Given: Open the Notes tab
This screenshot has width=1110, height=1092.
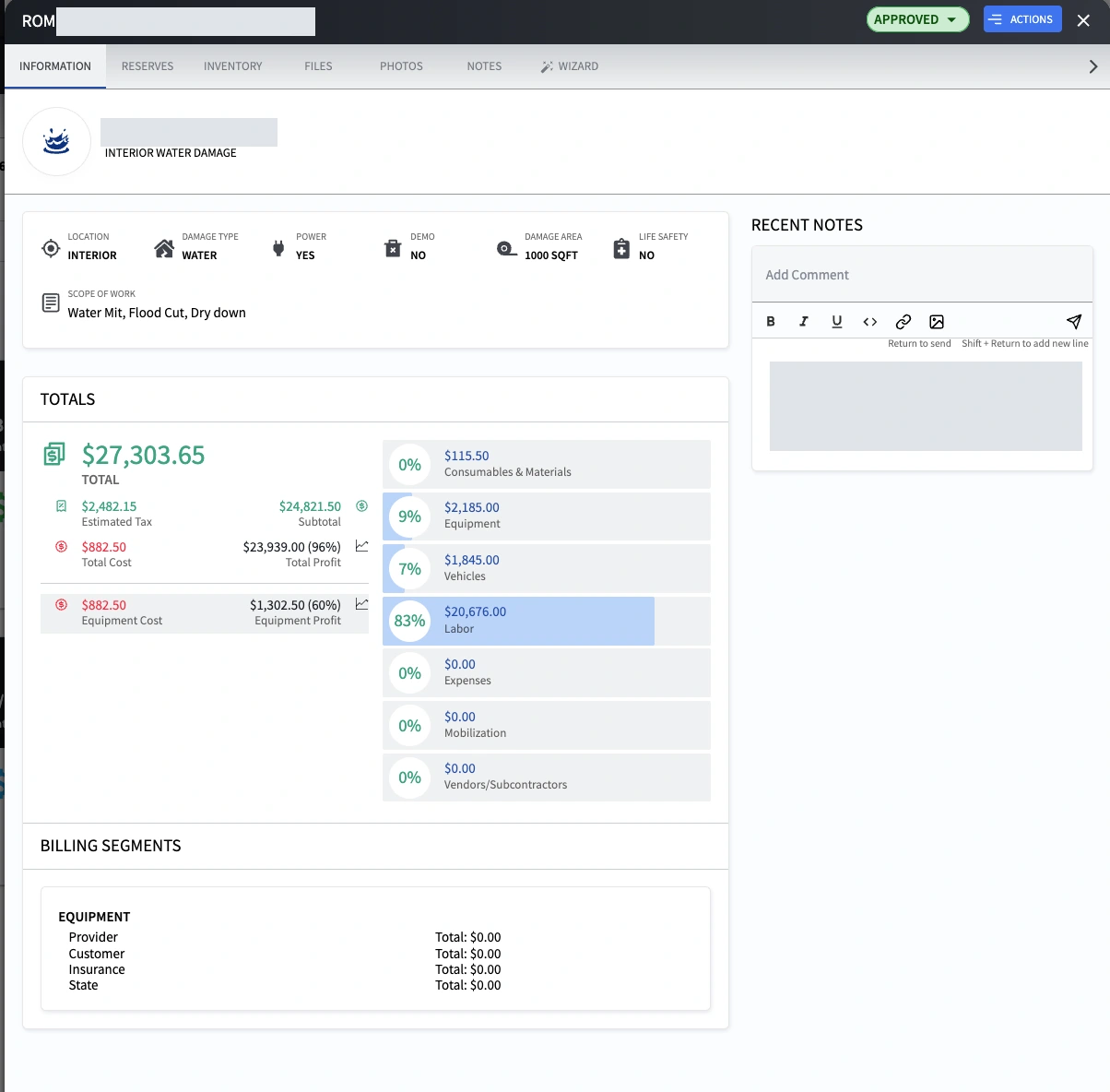Looking at the screenshot, I should point(484,66).
